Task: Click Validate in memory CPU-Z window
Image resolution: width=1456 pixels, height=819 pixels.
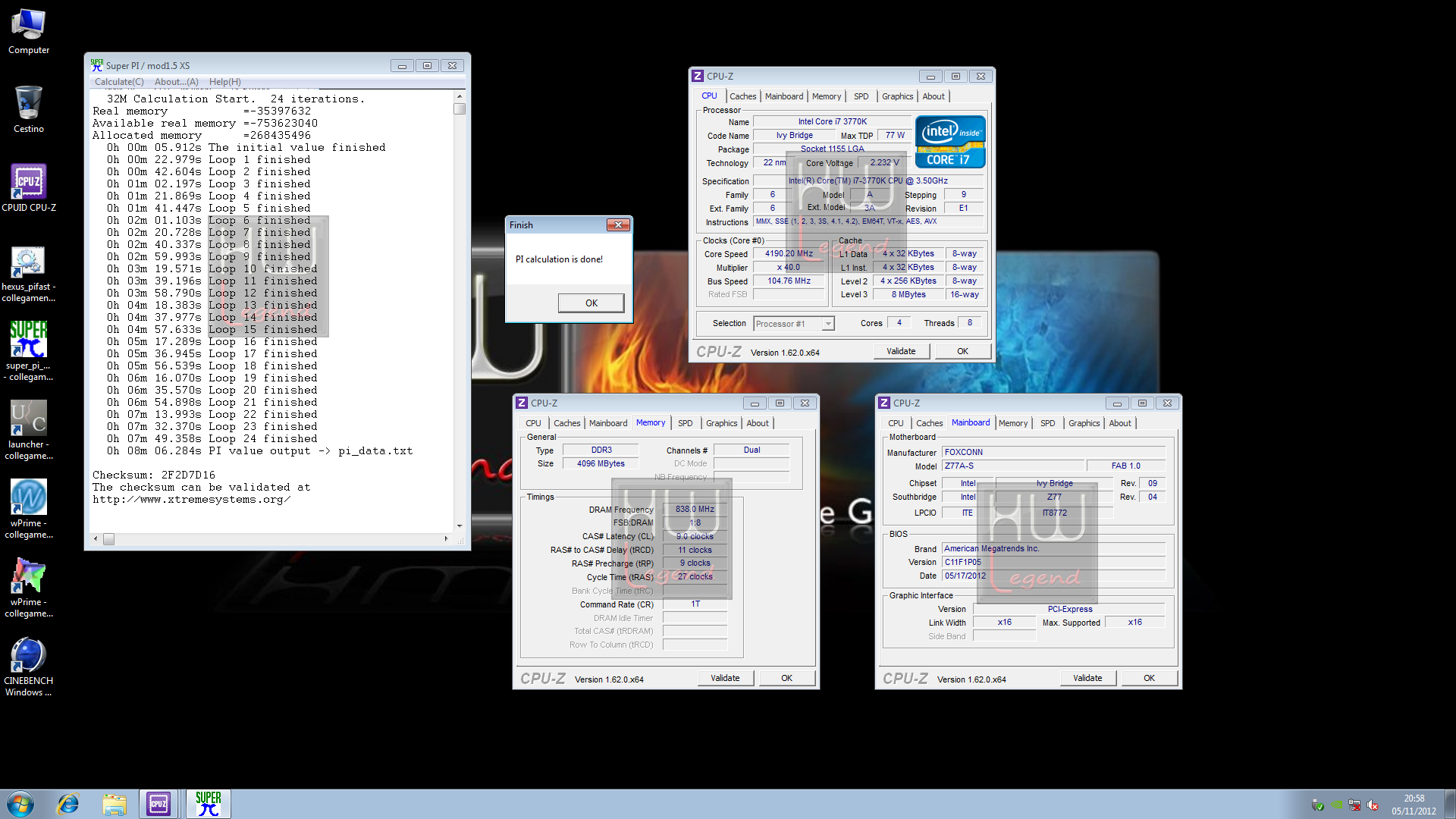Action: pyautogui.click(x=725, y=678)
